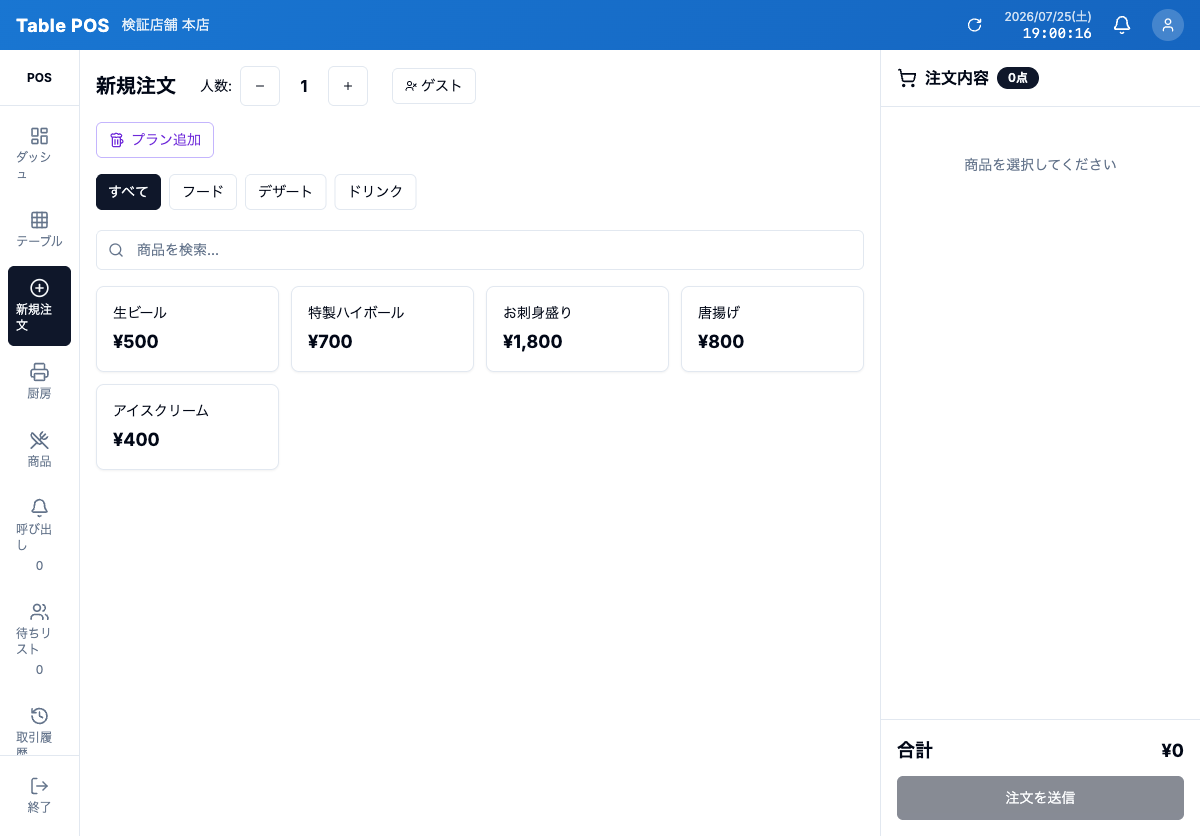Viewport: 1200px width, 836px height.
Task: Go to Tables (テーブル) in sidebar
Action: point(39,230)
